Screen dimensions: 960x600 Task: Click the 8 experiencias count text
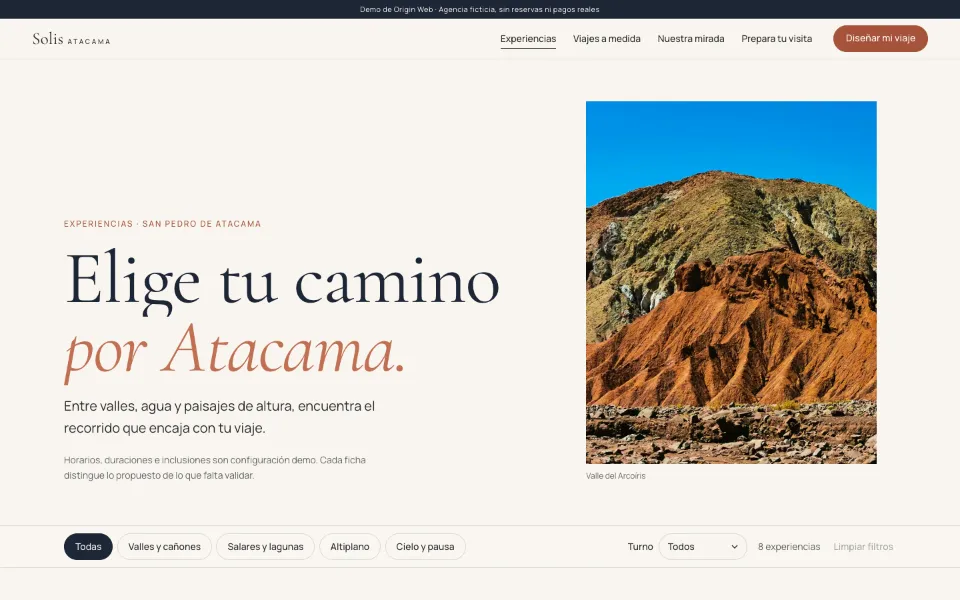point(789,547)
